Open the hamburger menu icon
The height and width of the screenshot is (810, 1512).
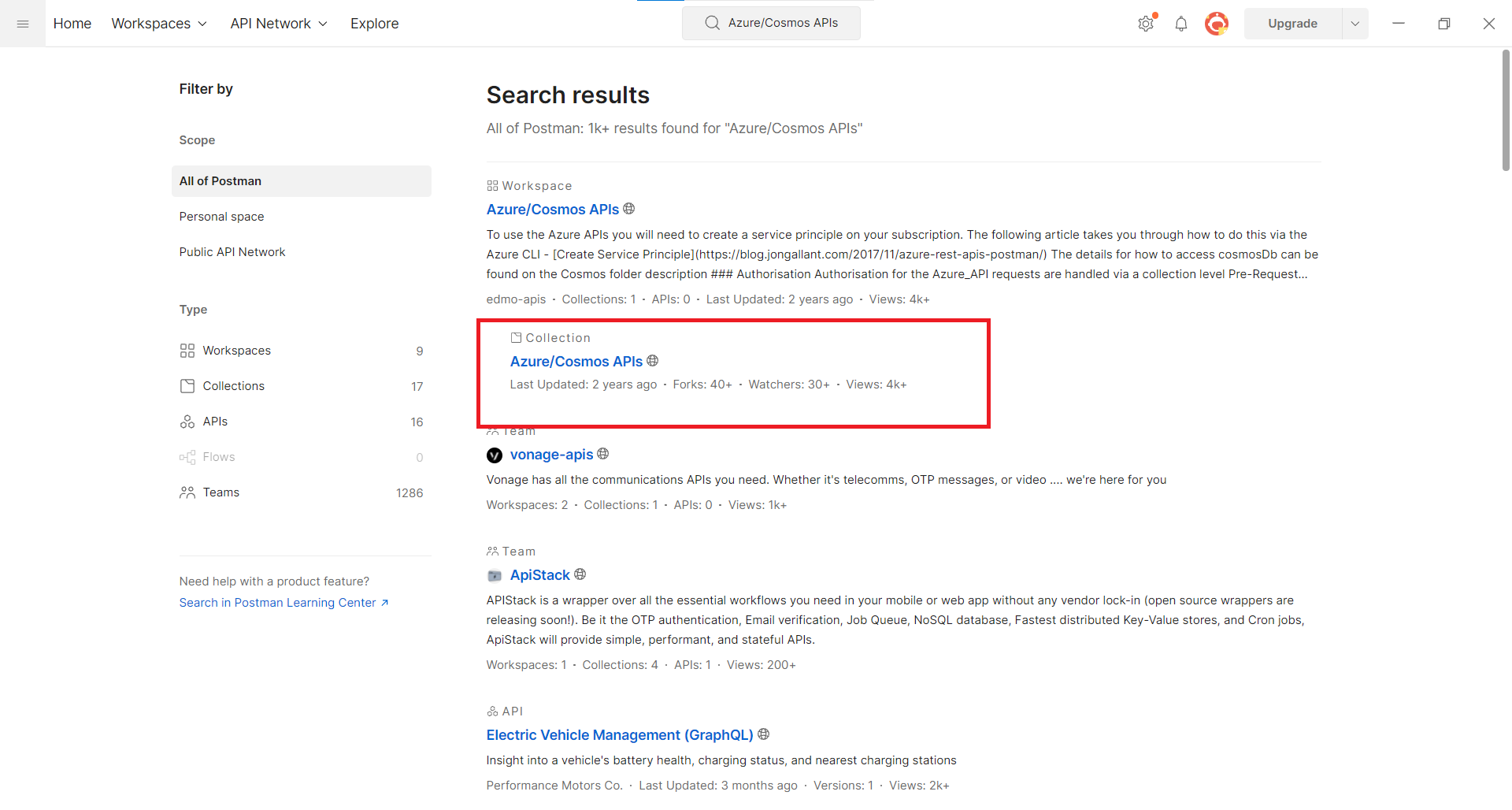click(23, 24)
